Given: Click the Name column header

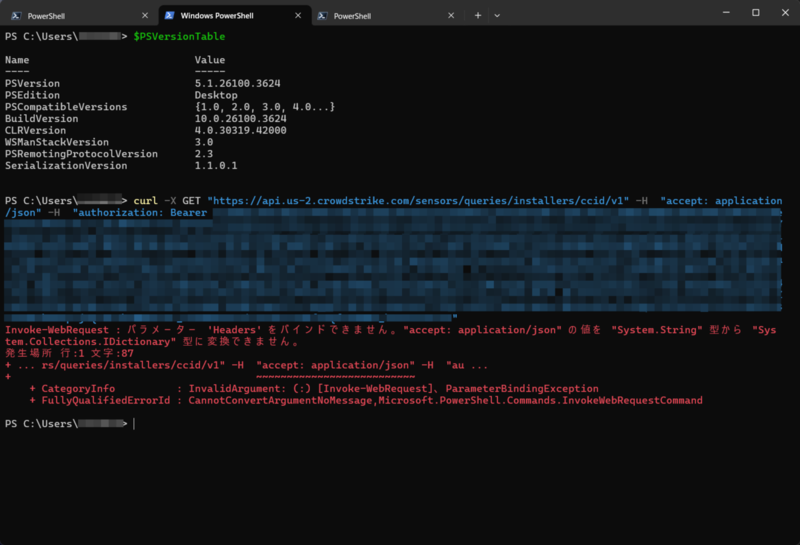Looking at the screenshot, I should click(x=17, y=60).
